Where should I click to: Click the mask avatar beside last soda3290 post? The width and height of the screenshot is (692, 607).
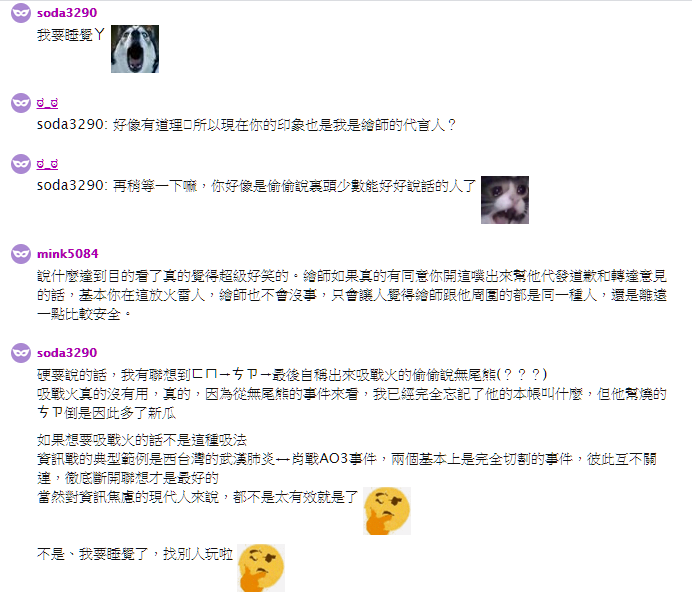click(x=21, y=353)
